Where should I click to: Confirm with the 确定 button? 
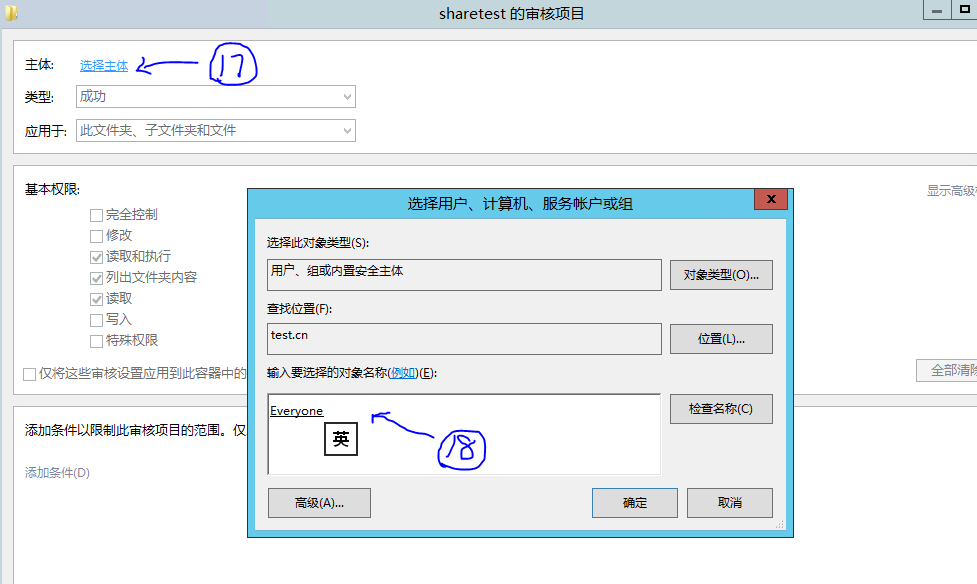635,503
